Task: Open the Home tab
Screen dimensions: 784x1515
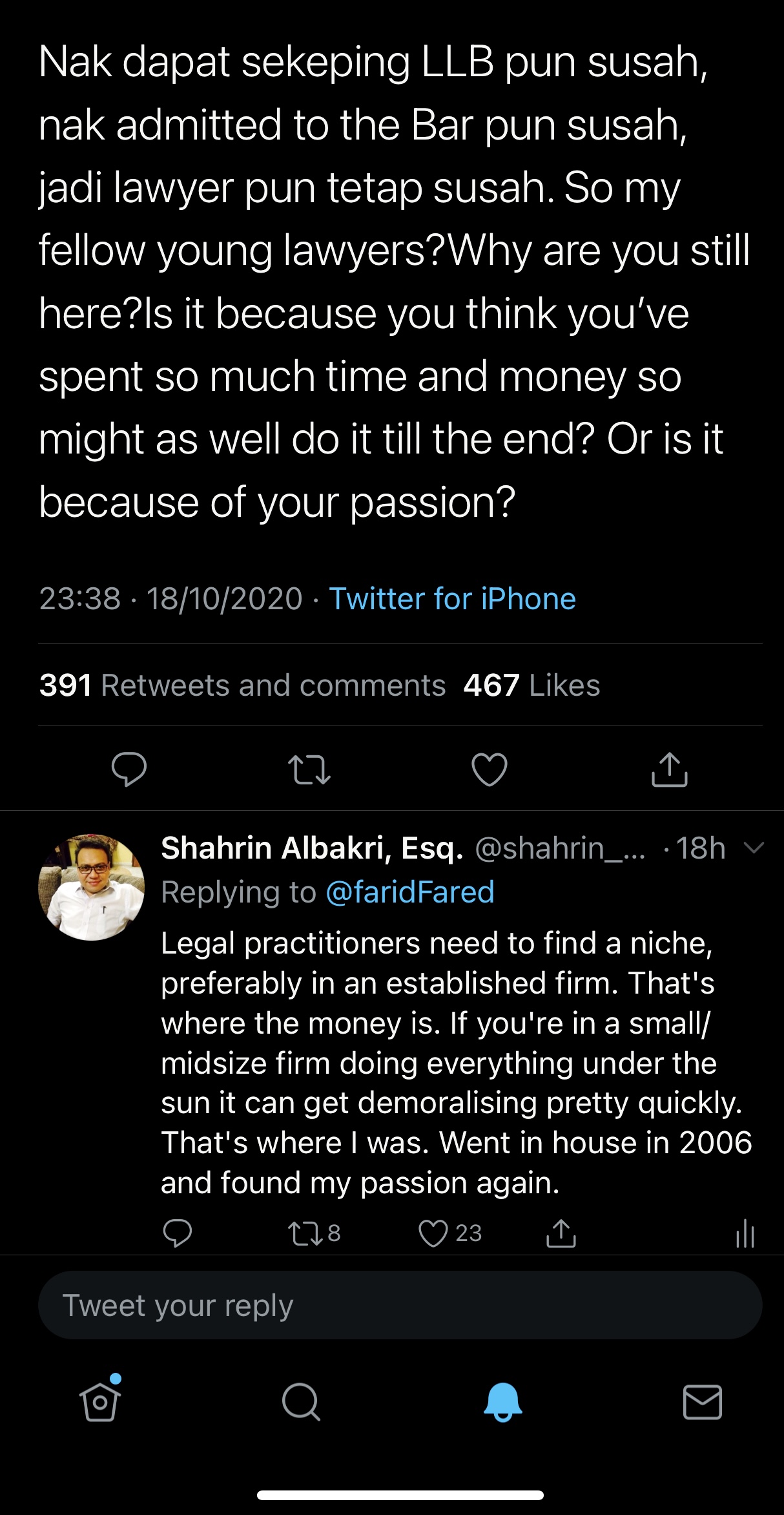Action: tap(100, 1402)
